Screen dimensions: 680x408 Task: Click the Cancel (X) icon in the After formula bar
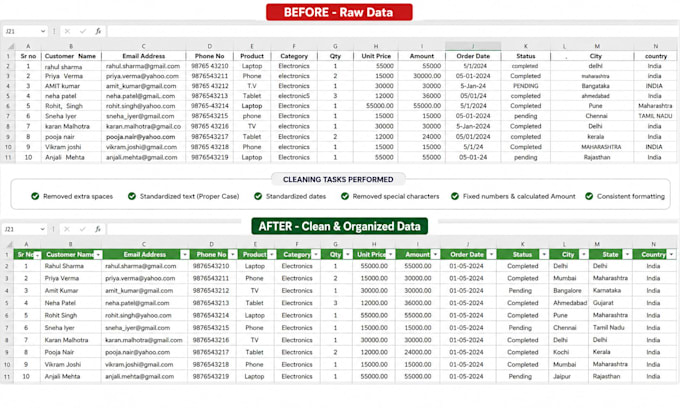click(x=67, y=229)
